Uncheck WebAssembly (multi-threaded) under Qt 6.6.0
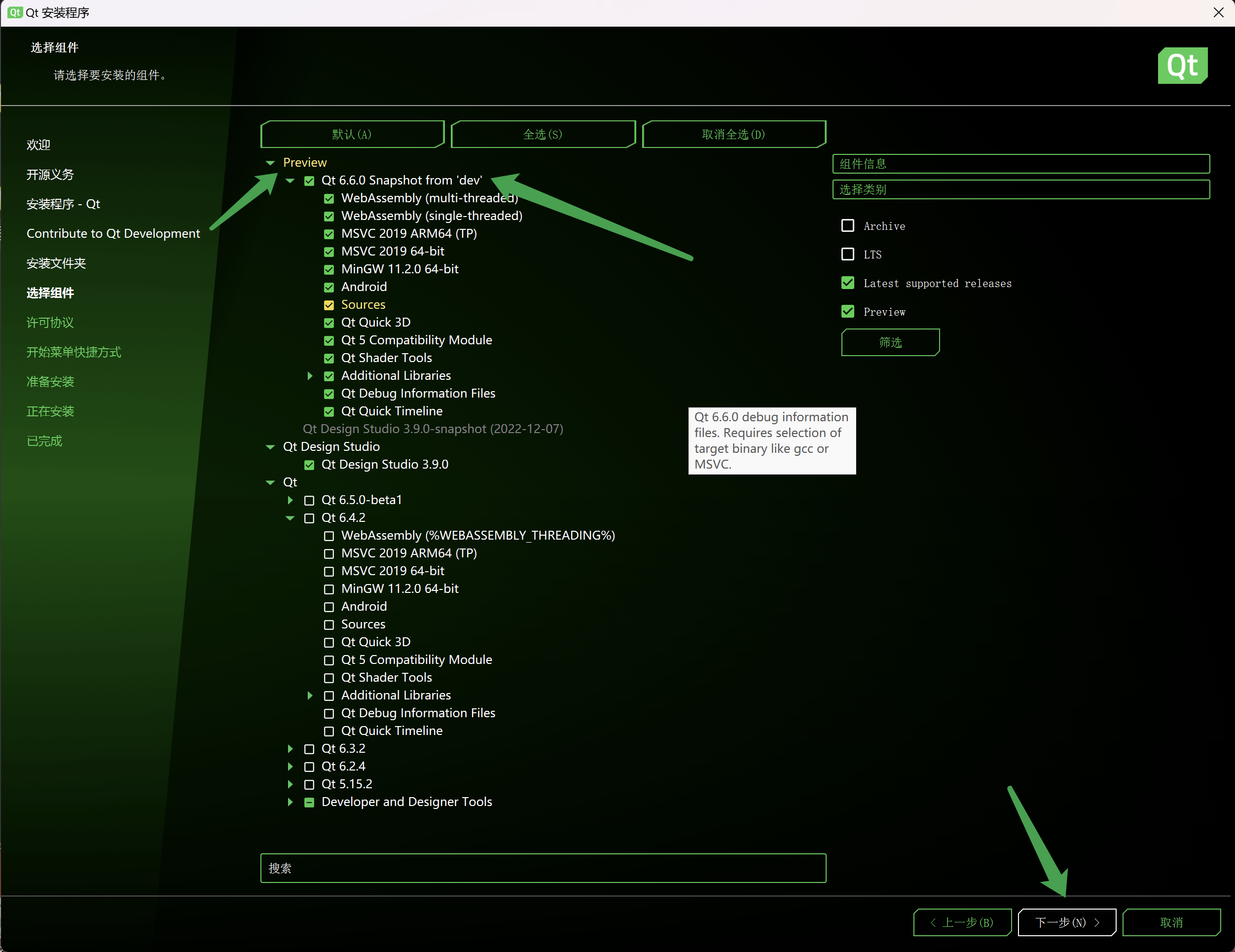Viewport: 1235px width, 952px height. 328,199
